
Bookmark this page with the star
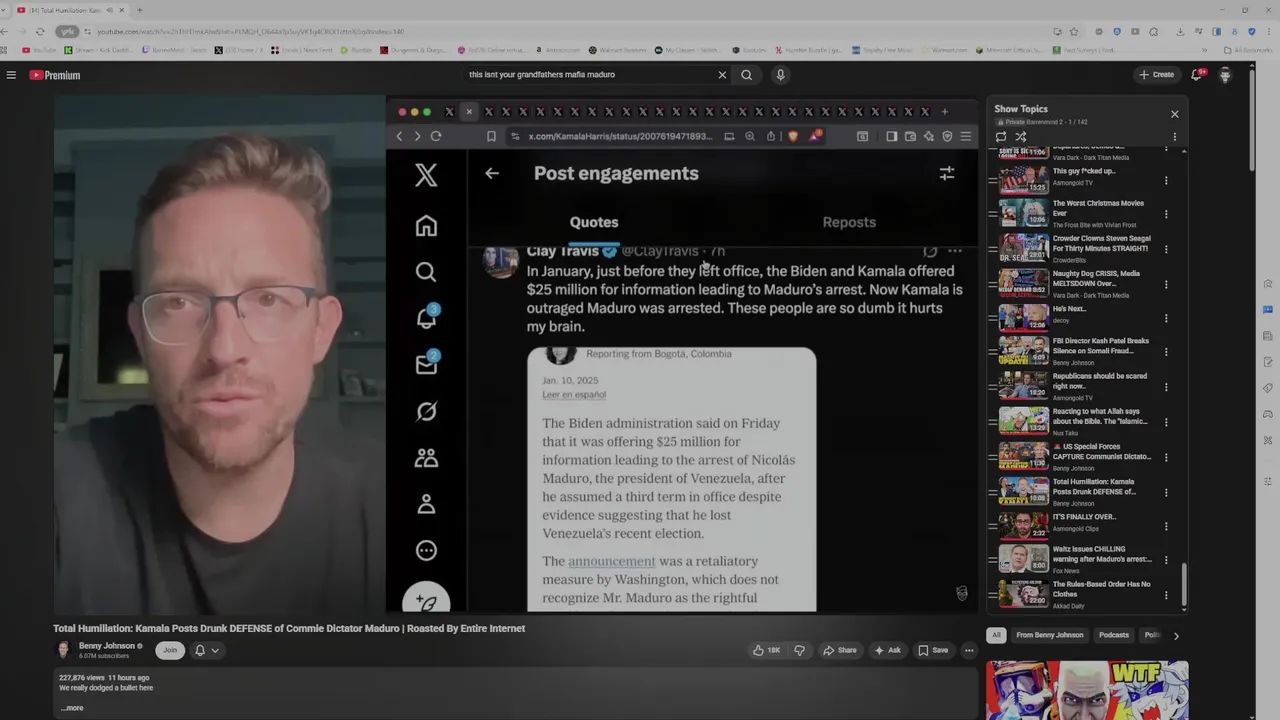tap(1074, 31)
